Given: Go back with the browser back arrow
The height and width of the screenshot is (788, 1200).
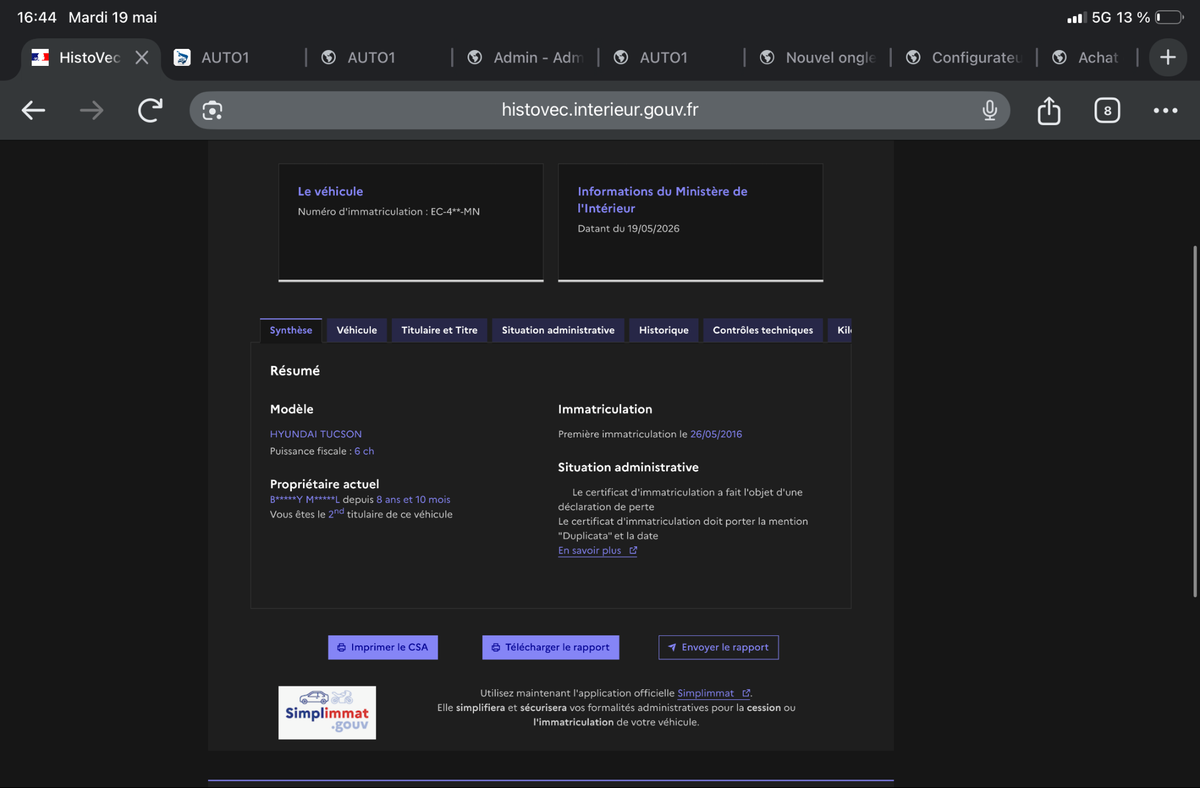Looking at the screenshot, I should (33, 110).
